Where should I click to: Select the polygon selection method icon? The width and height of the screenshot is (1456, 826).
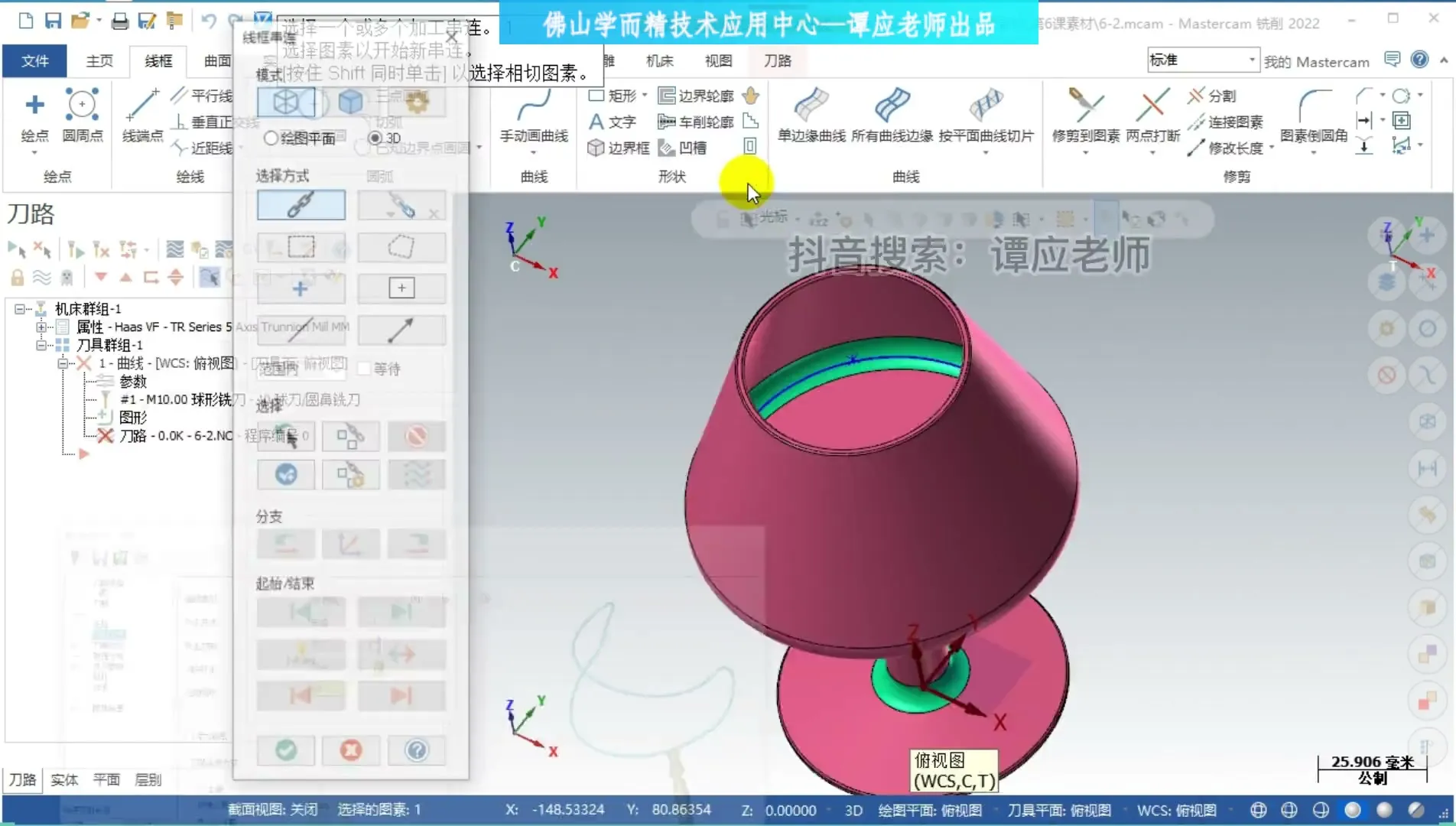click(x=401, y=246)
